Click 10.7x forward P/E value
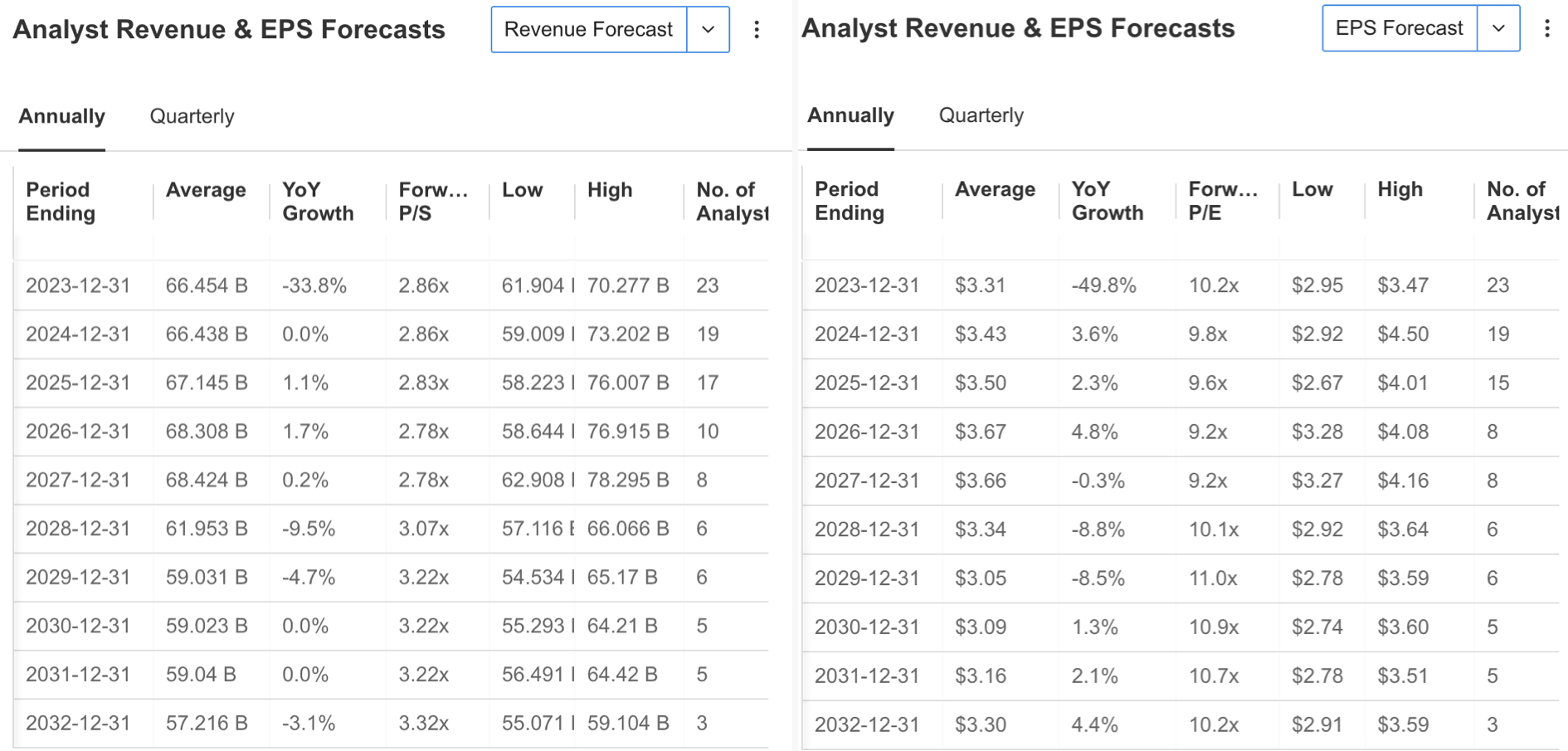Screen dimensions: 1568x751 (1213, 675)
